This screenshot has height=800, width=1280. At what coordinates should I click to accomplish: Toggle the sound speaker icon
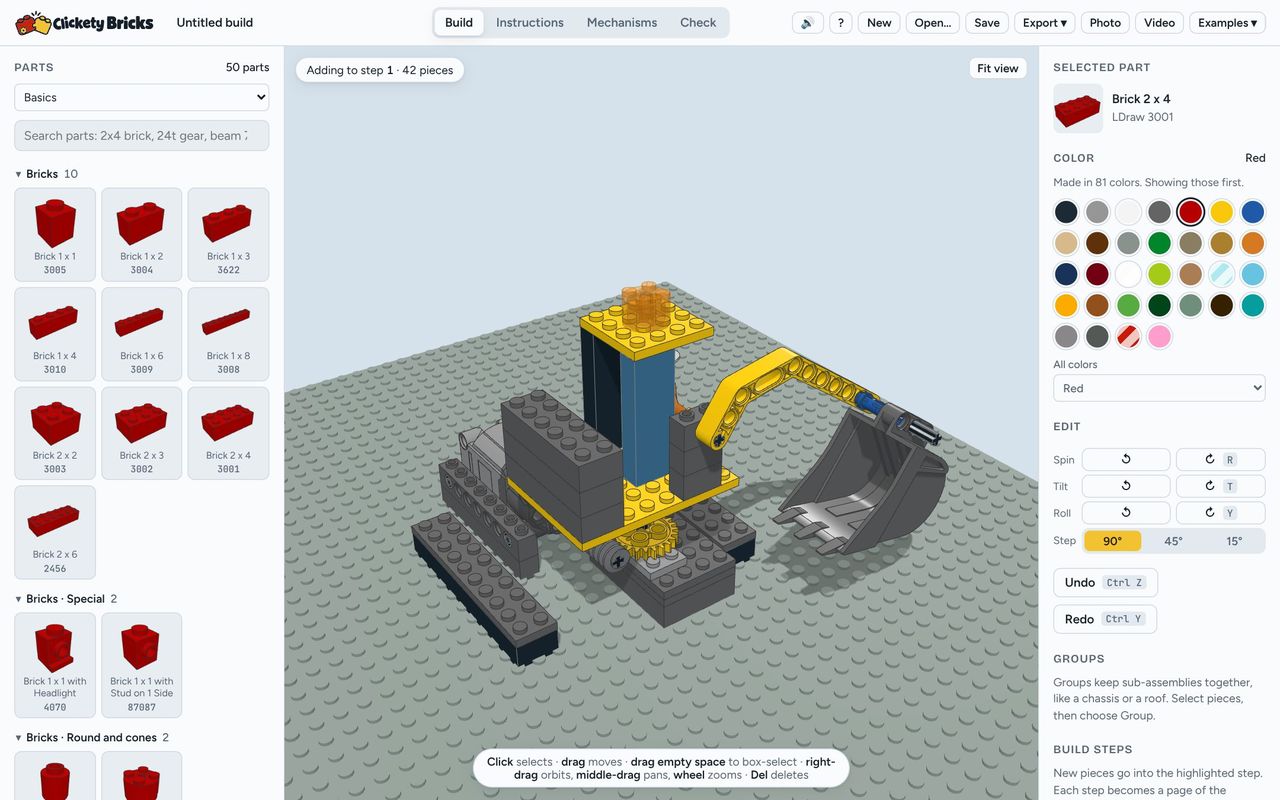click(808, 22)
